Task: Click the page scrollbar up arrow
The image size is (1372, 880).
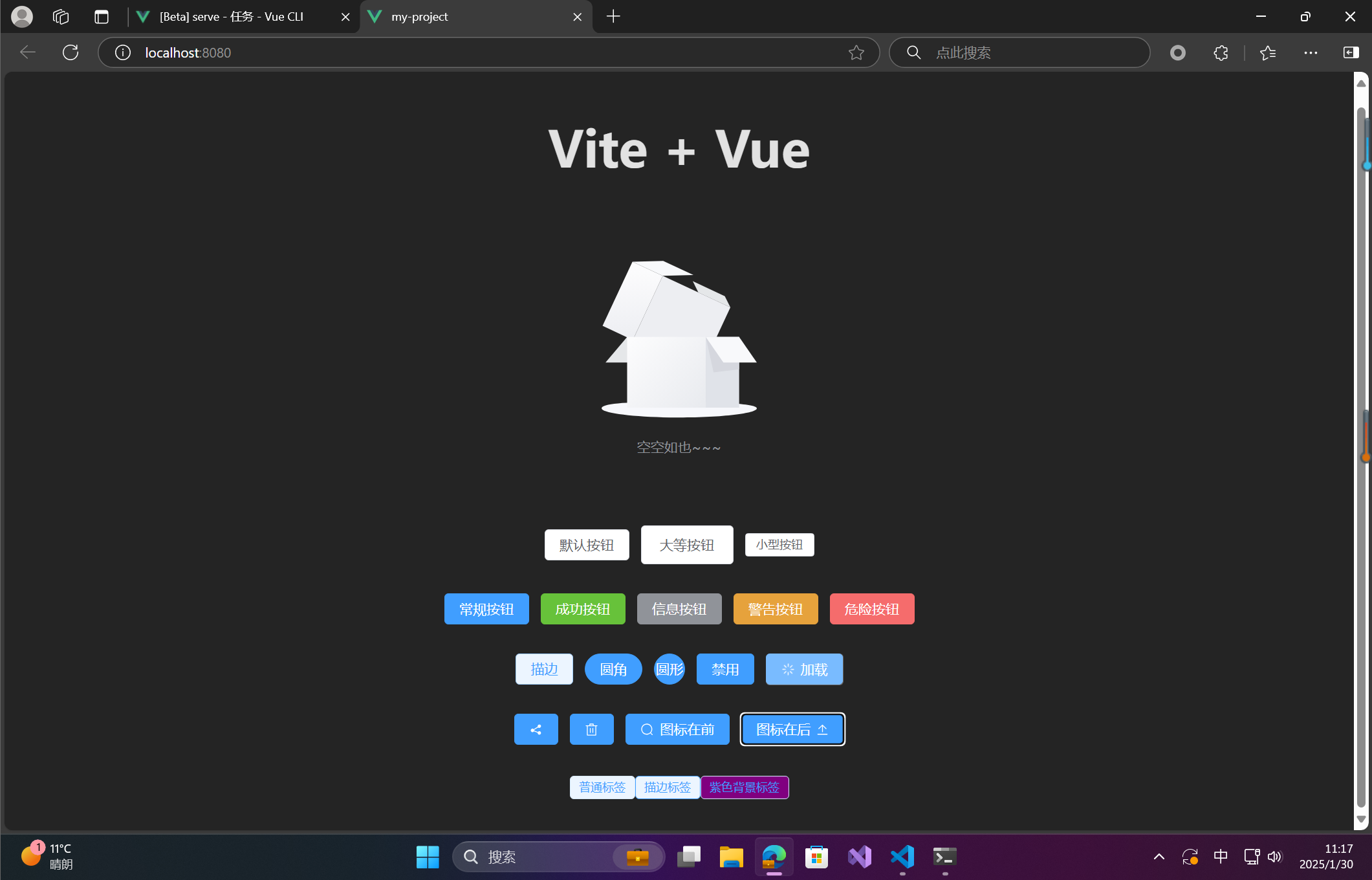Action: pos(1361,83)
